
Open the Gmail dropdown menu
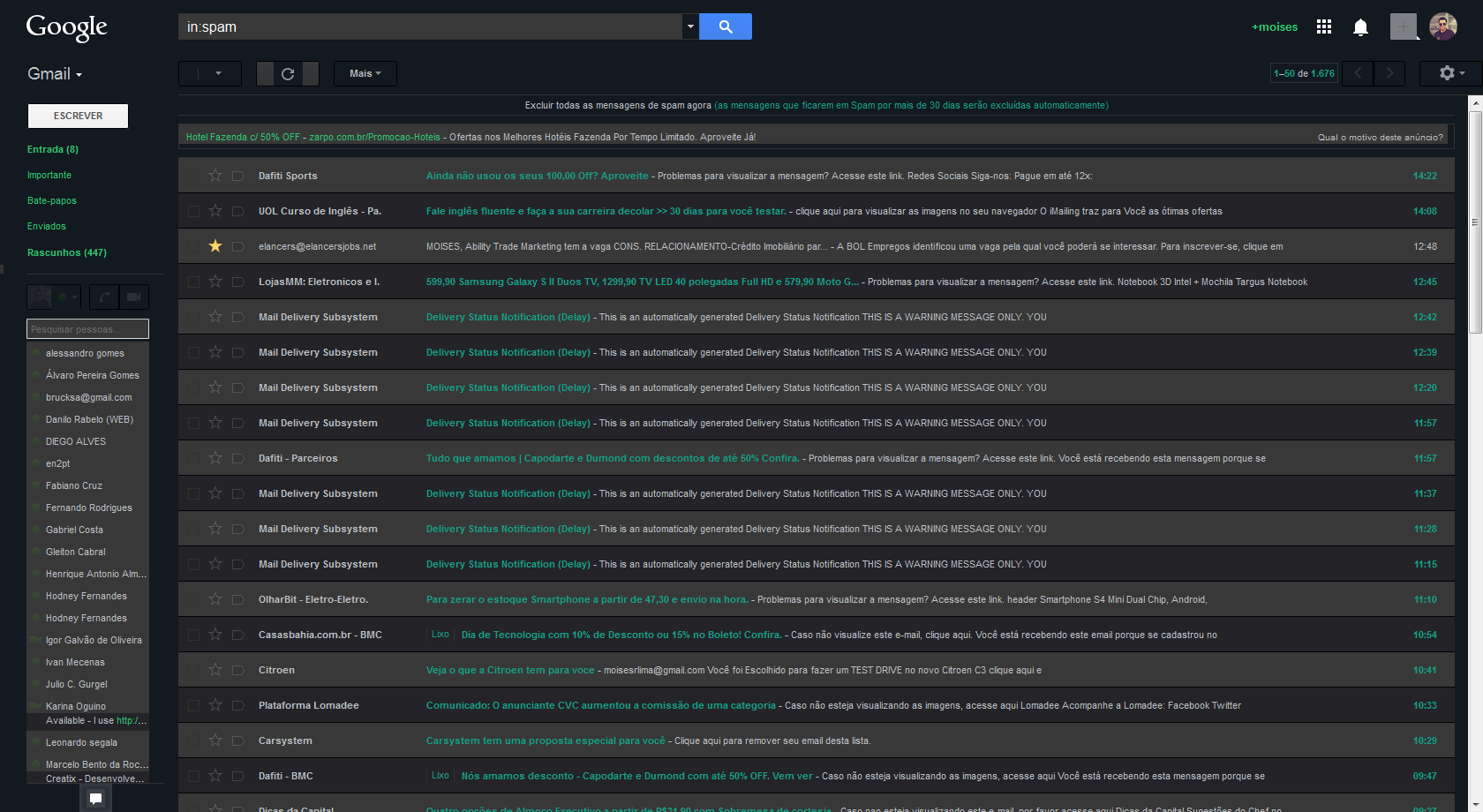(x=55, y=74)
